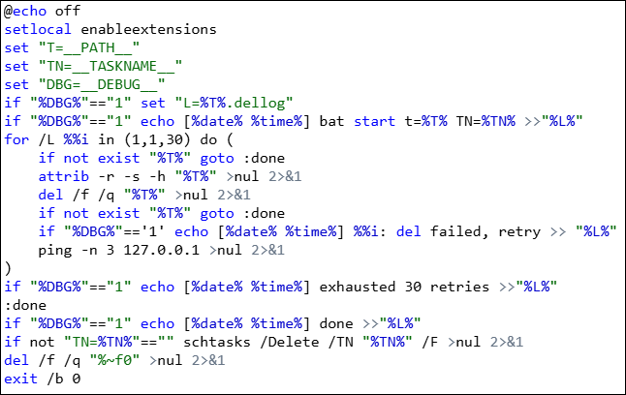Click the "DBG=__DEBUG__" string
Viewport: 626px width, 395px height.
click(x=102, y=85)
